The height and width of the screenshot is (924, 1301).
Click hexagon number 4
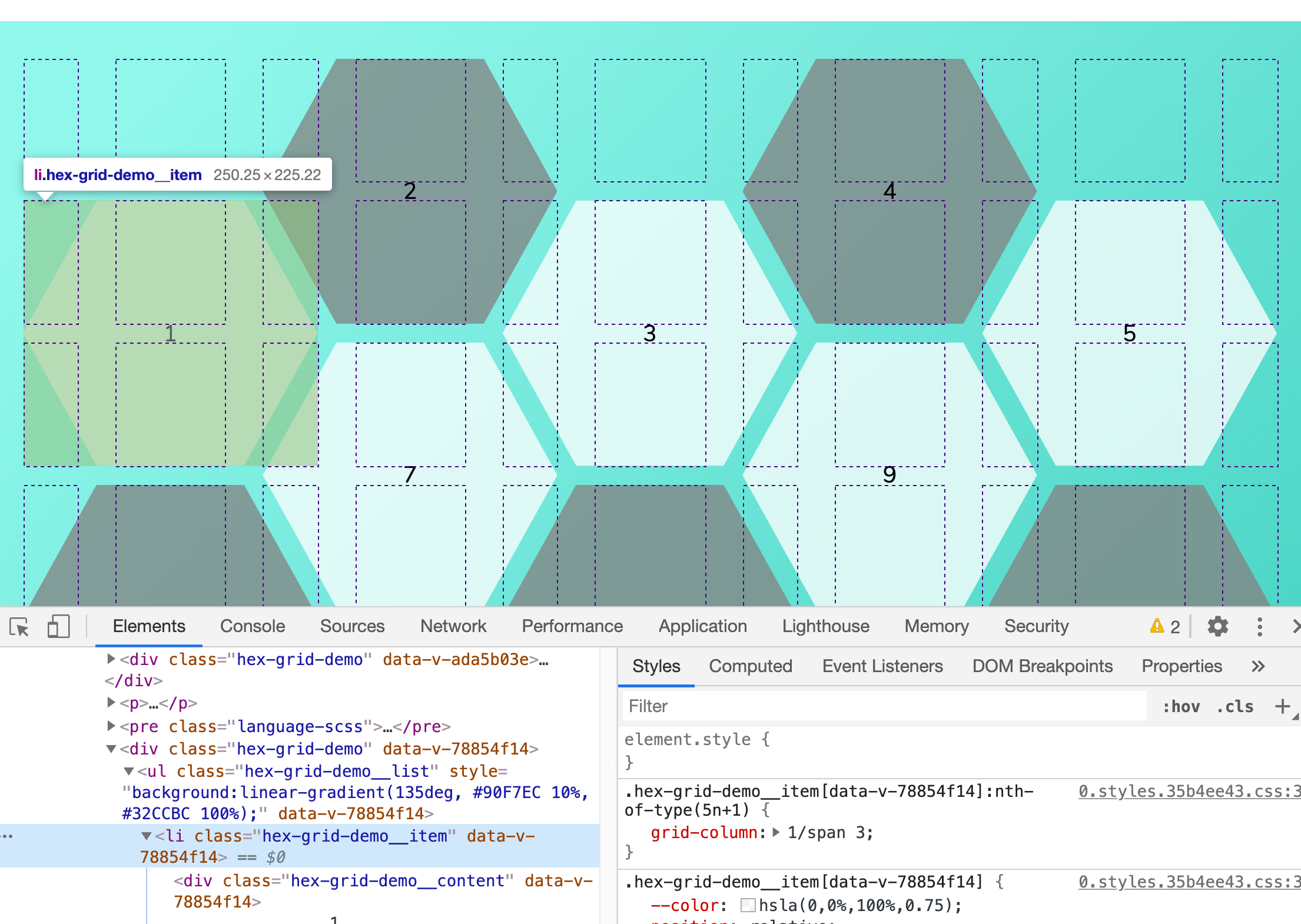coord(890,191)
